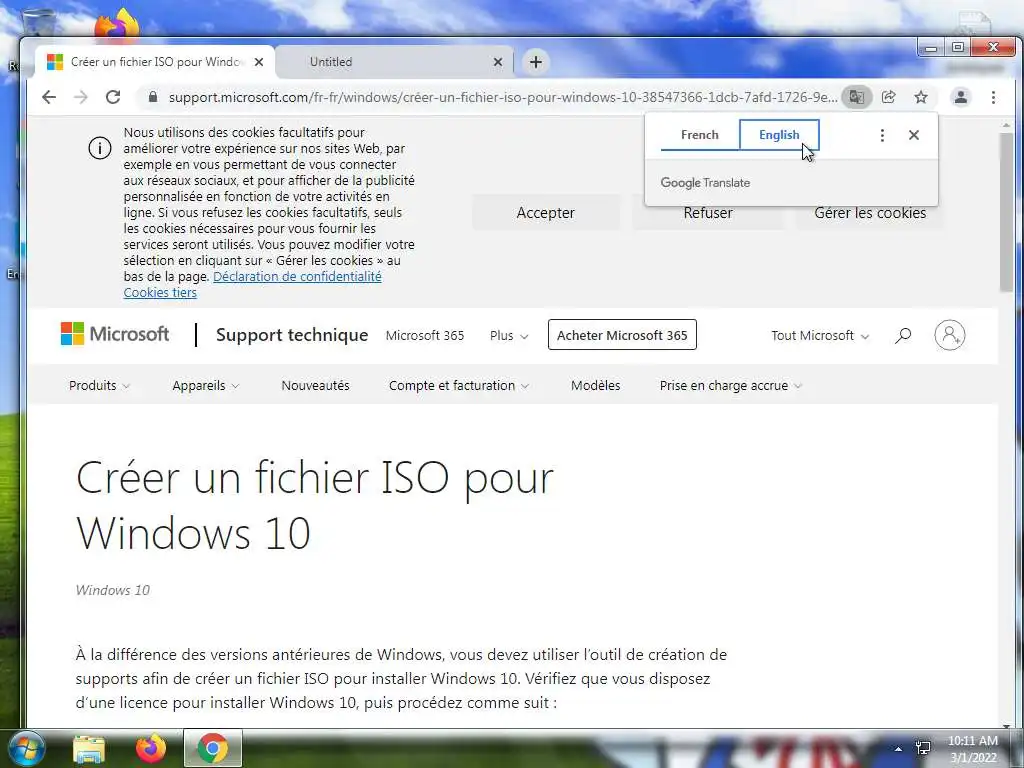Image resolution: width=1024 pixels, height=768 pixels.
Task: Open the Nouveautés menu item
Action: click(315, 385)
